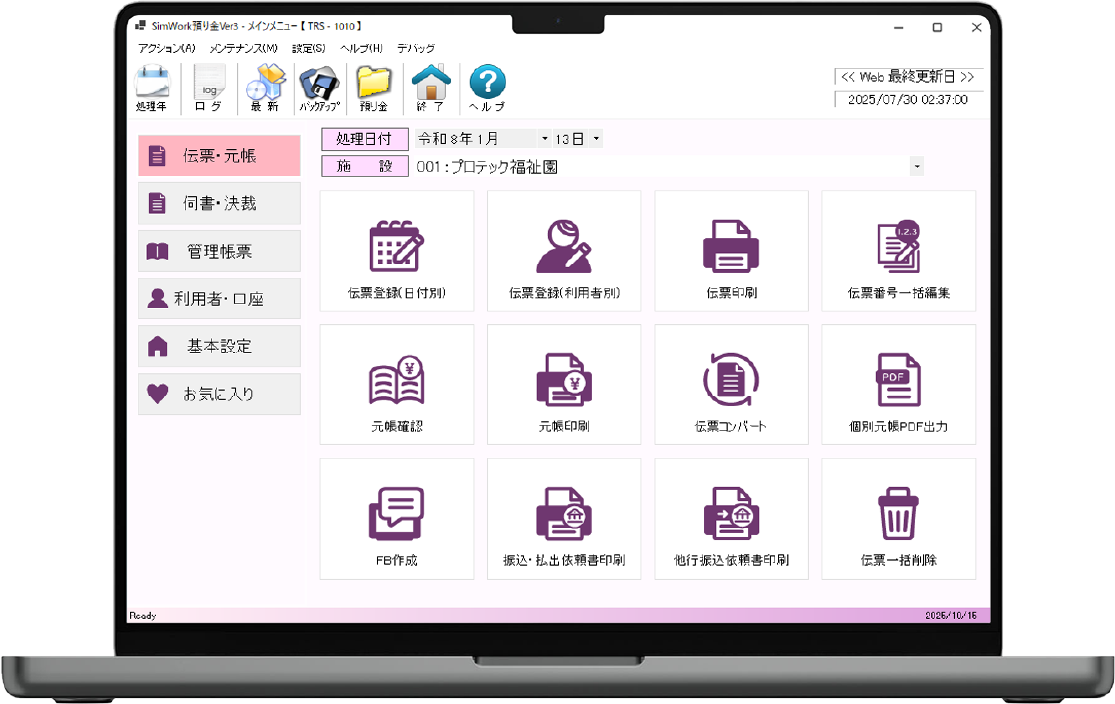Screen dimensions: 1115x704
Task: Switch to the 管理帳票 sidebar section
Action: (x=219, y=251)
